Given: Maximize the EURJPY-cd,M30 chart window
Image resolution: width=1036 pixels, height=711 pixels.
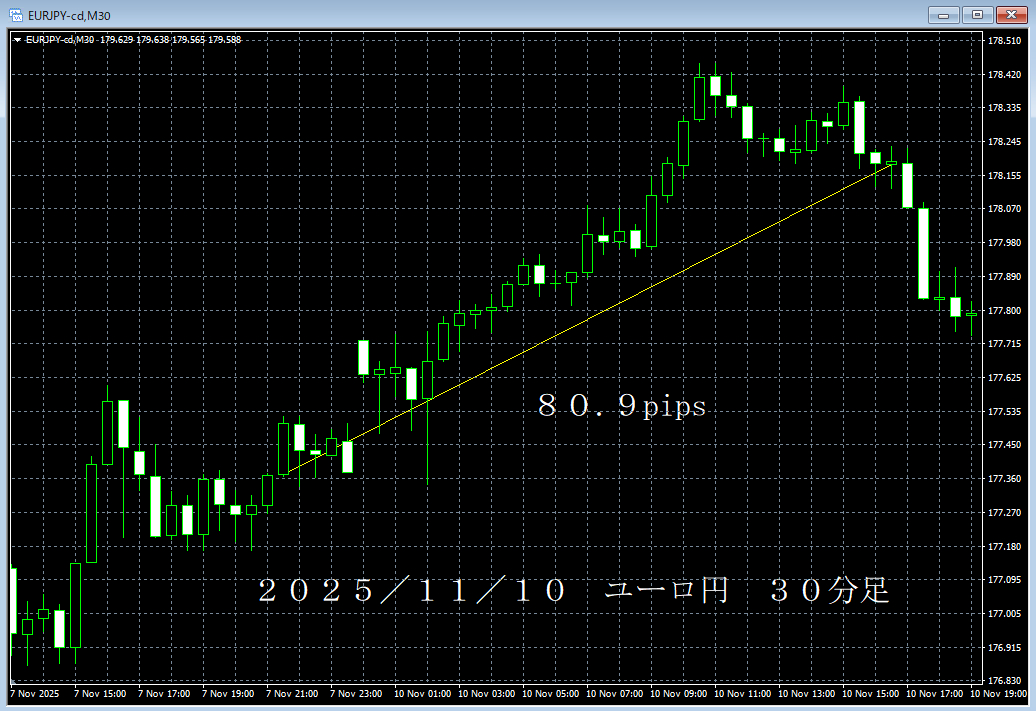Looking at the screenshot, I should [x=977, y=15].
